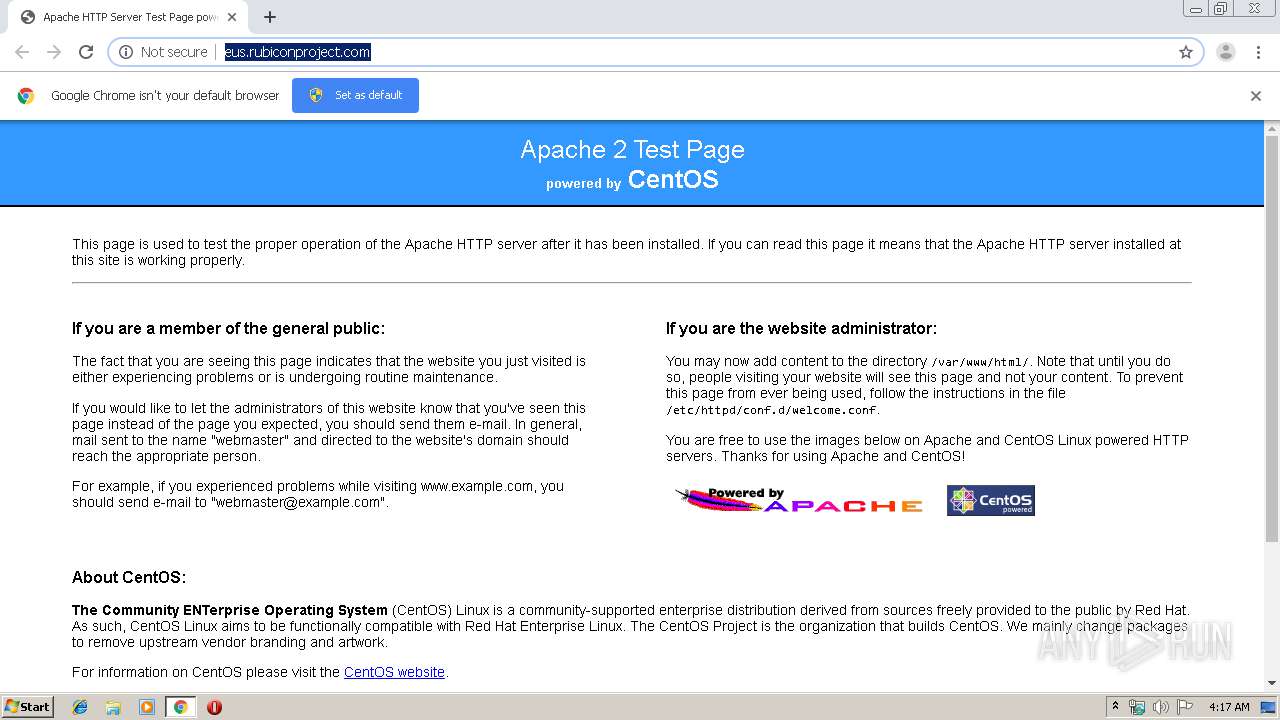The width and height of the screenshot is (1280, 720).
Task: Click the Apache 2 Test Page heading
Action: (632, 149)
